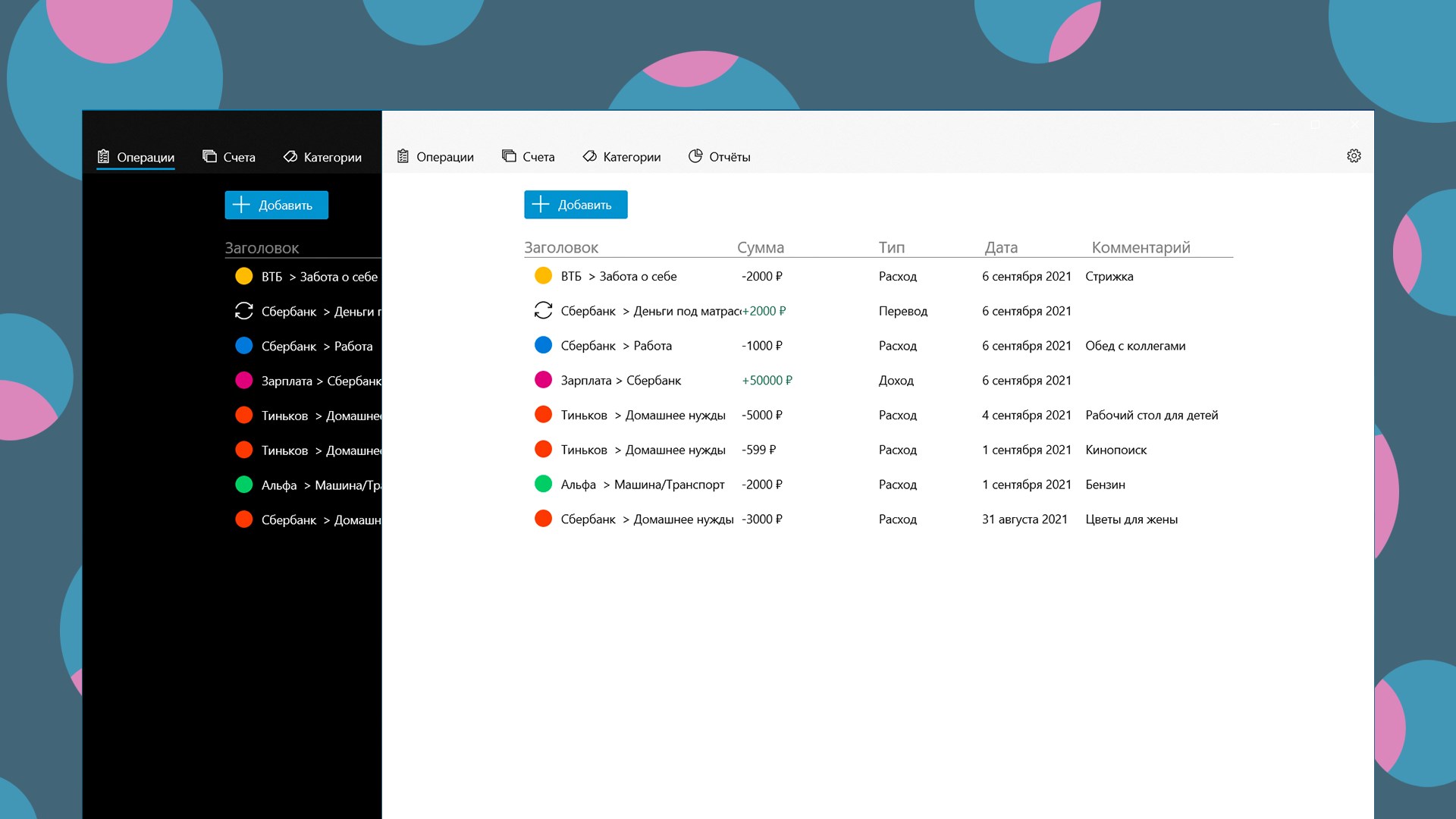This screenshot has height=819, width=1456.
Task: Click the Заголовок column header in the dark window
Action: [262, 248]
